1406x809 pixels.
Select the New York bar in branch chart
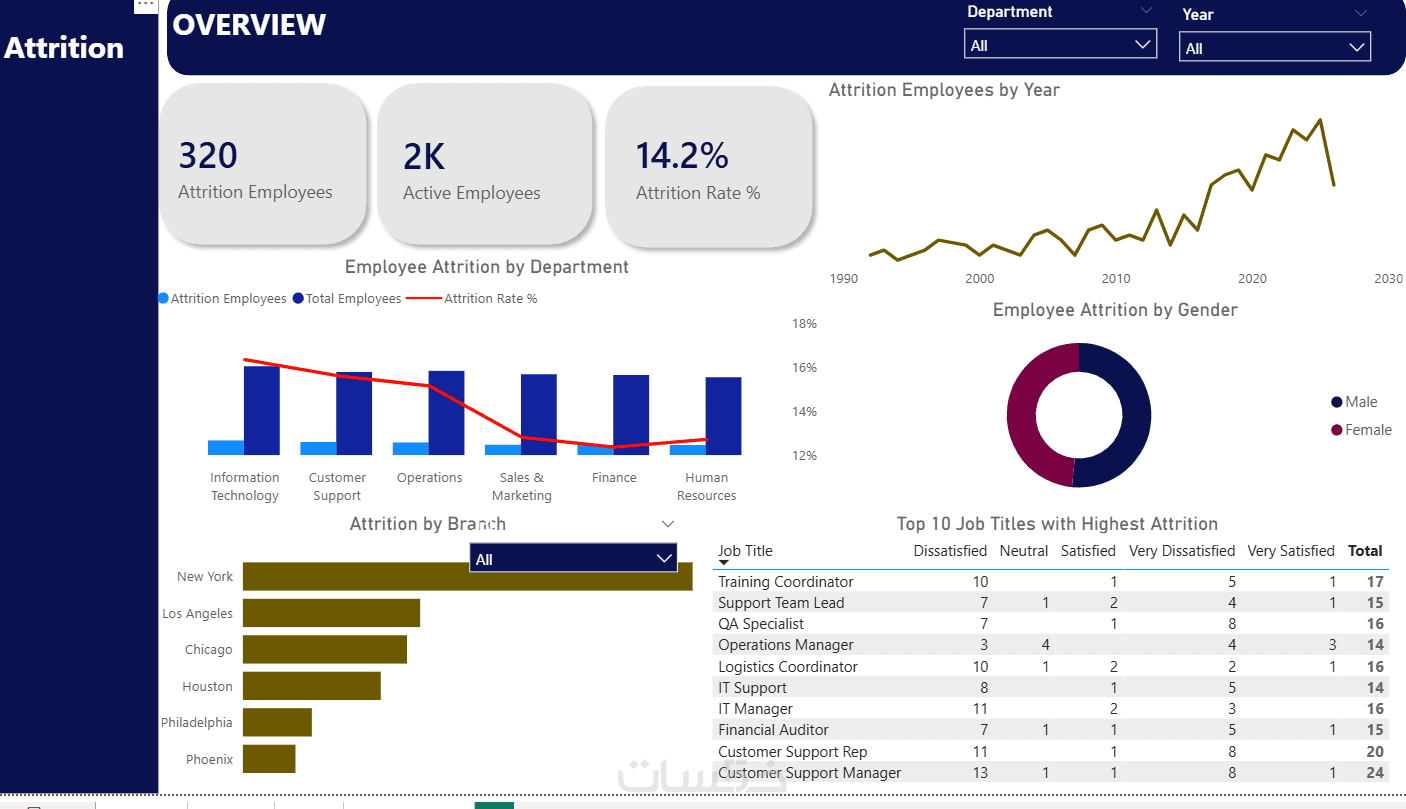[x=467, y=576]
